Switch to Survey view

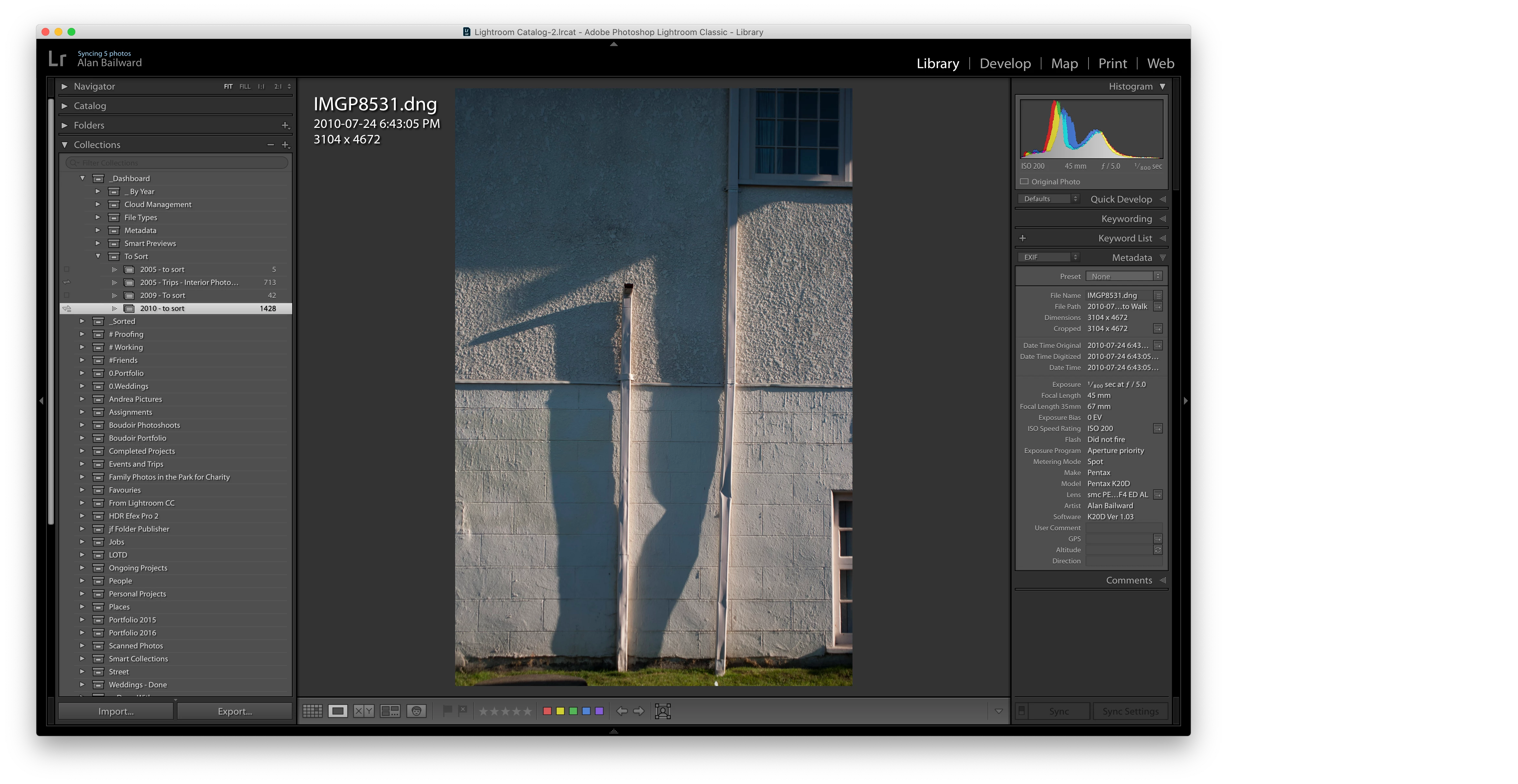pos(390,711)
